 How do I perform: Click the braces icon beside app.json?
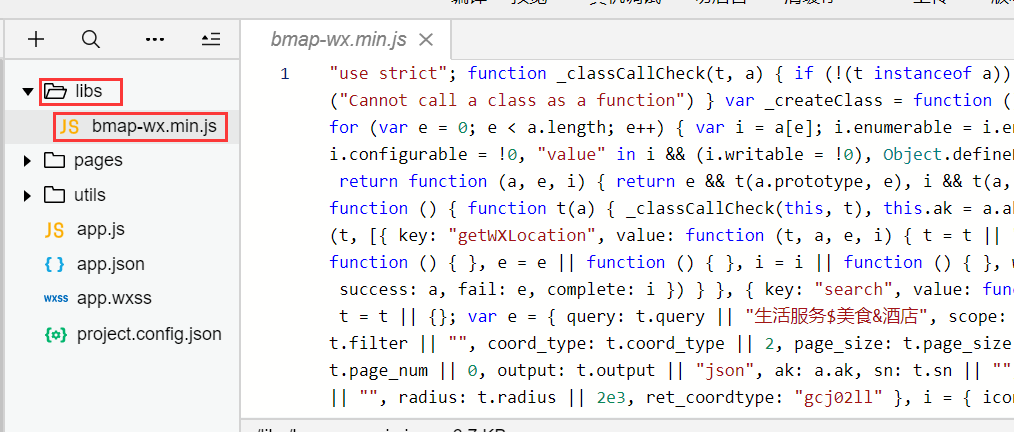click(x=54, y=265)
